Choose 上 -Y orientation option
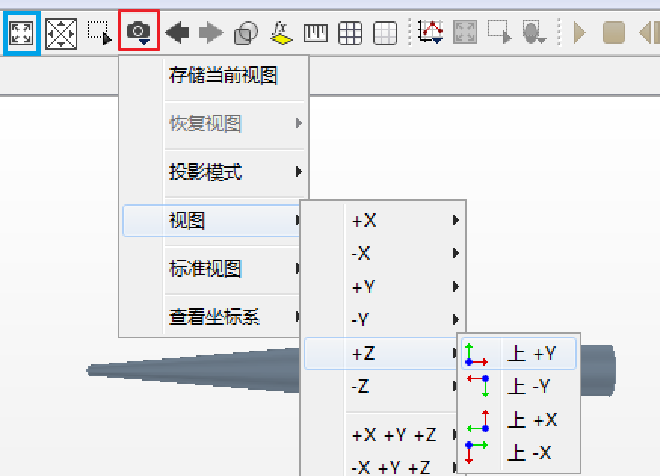The image size is (660, 476). (519, 386)
